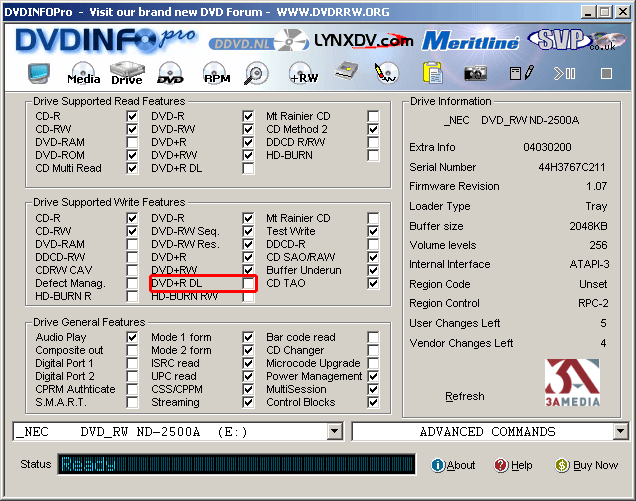Click the Extra Info 04030200 value

click(547, 147)
